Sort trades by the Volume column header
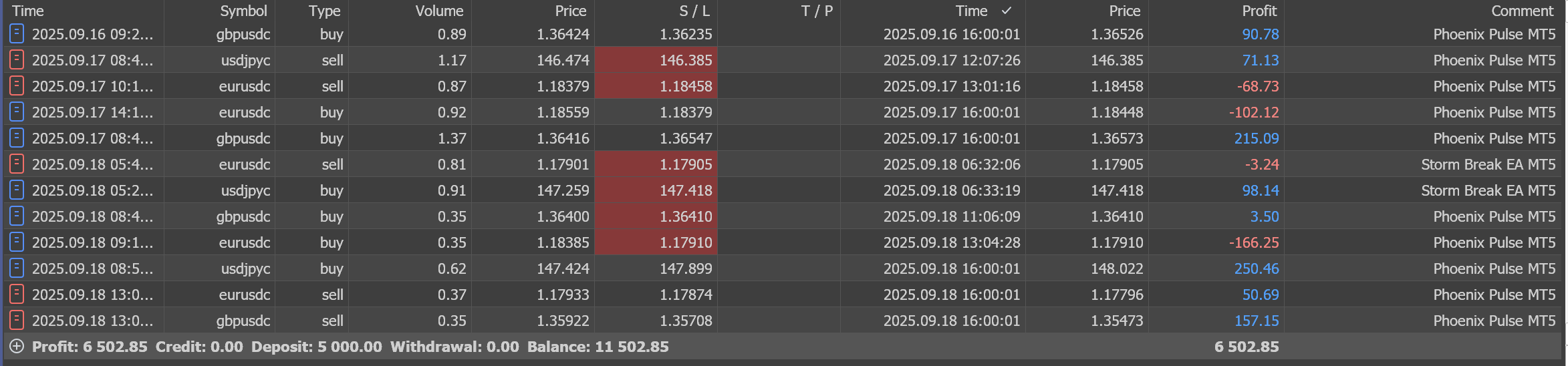1568x366 pixels. point(438,11)
